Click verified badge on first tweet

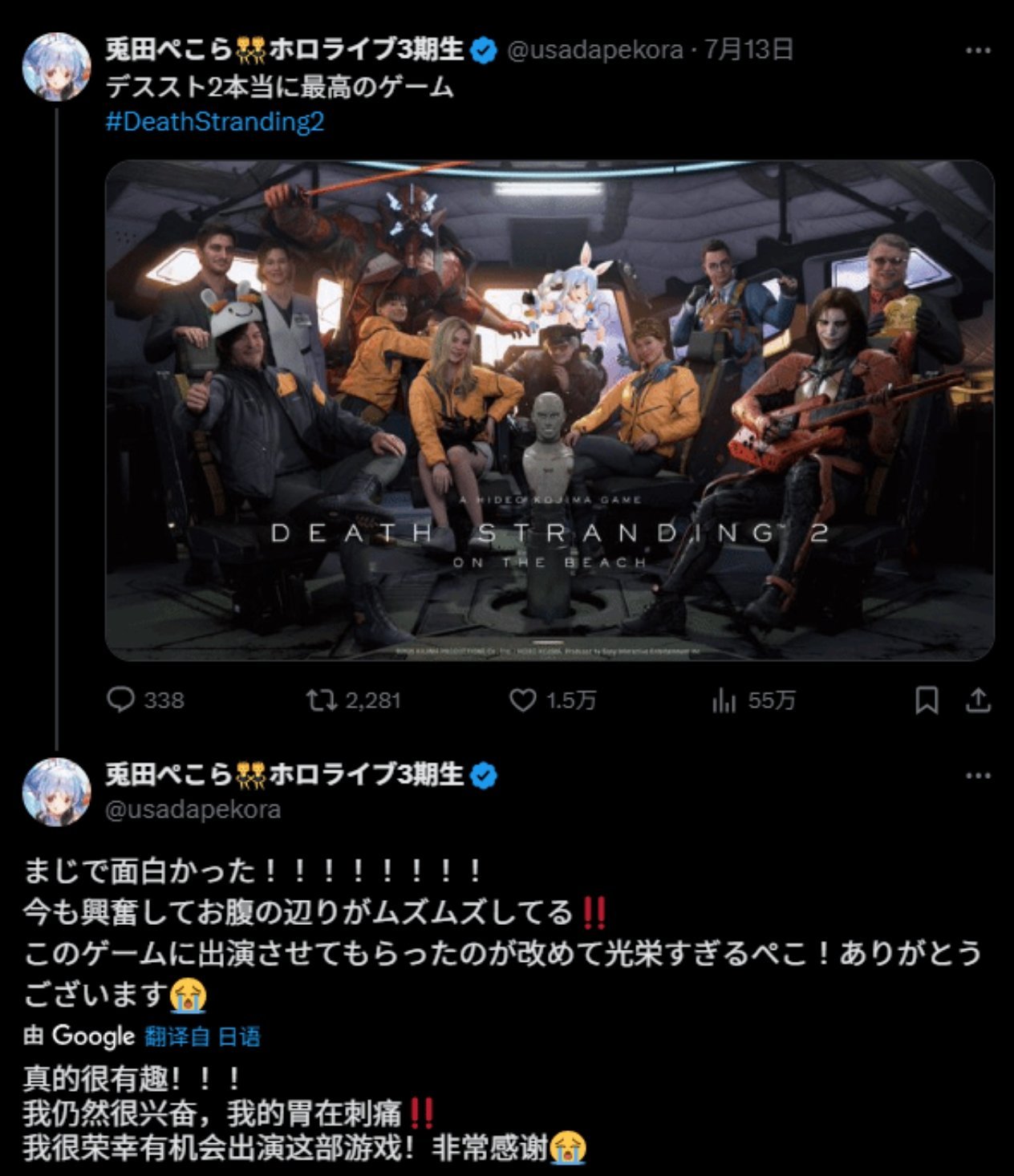[x=483, y=51]
